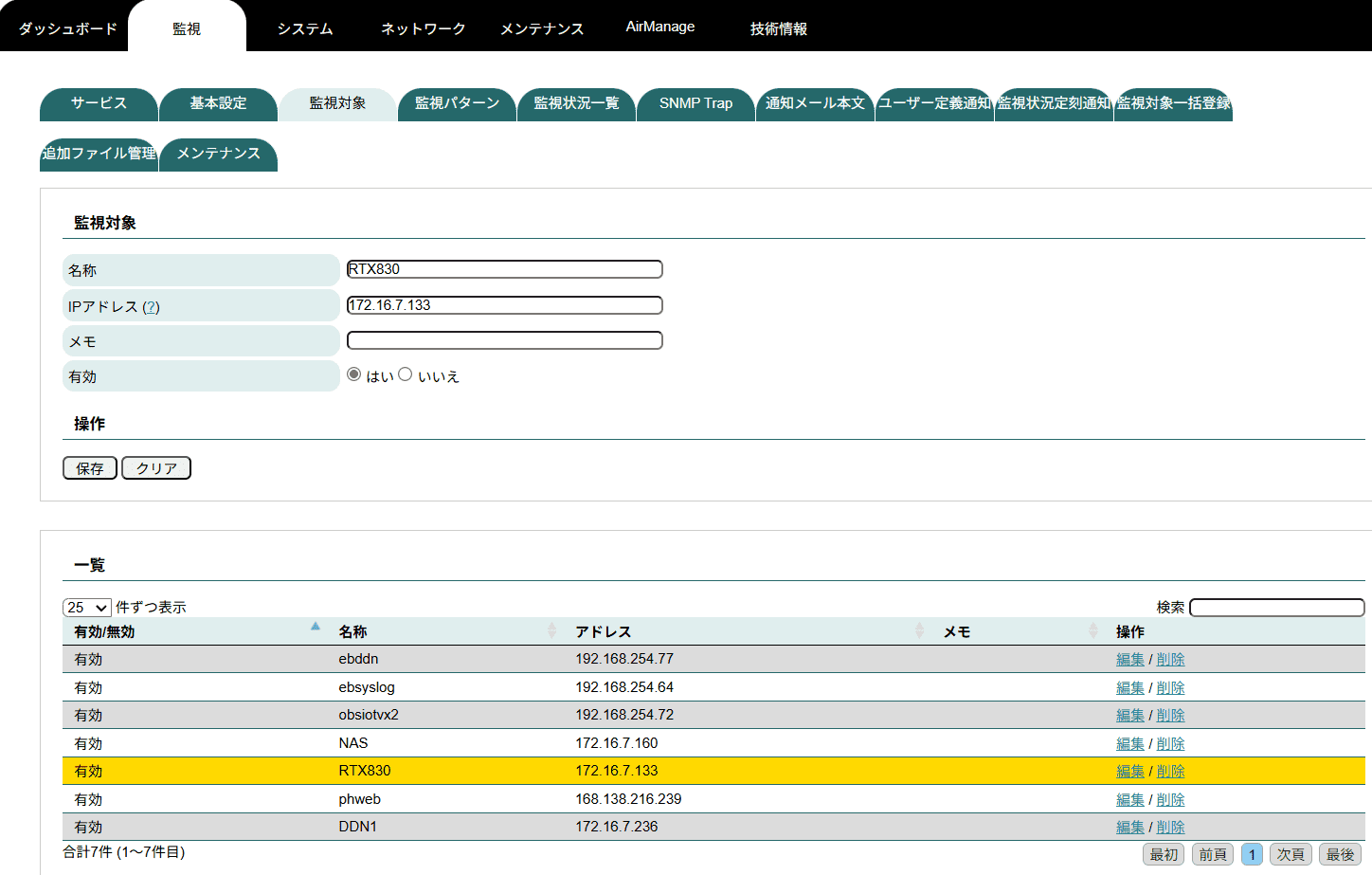Open the 監視 top menu tab
The width and height of the screenshot is (1372, 875).
(x=187, y=28)
